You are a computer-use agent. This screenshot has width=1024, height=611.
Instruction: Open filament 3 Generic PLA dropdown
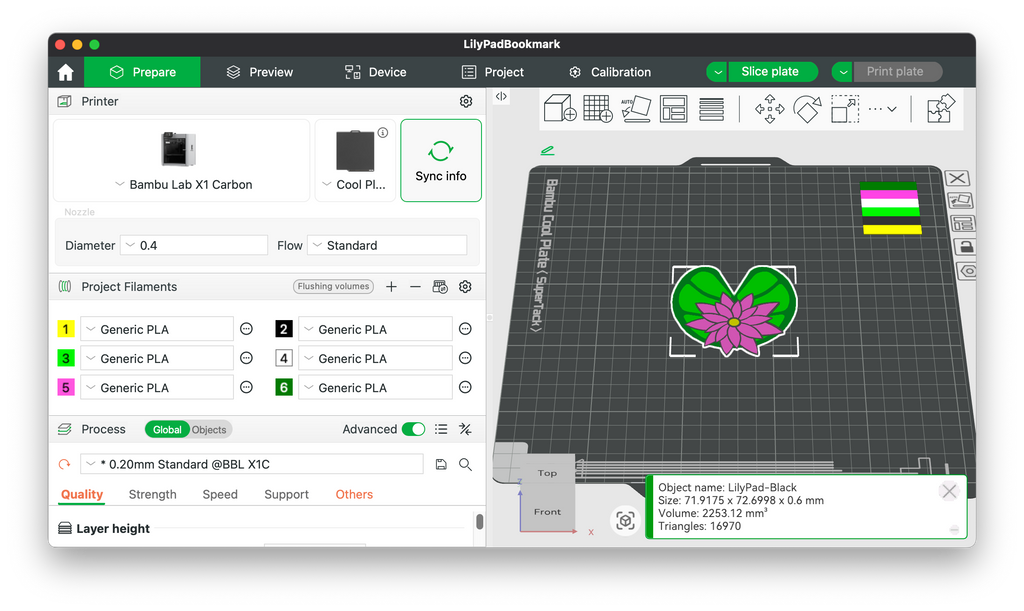click(157, 358)
